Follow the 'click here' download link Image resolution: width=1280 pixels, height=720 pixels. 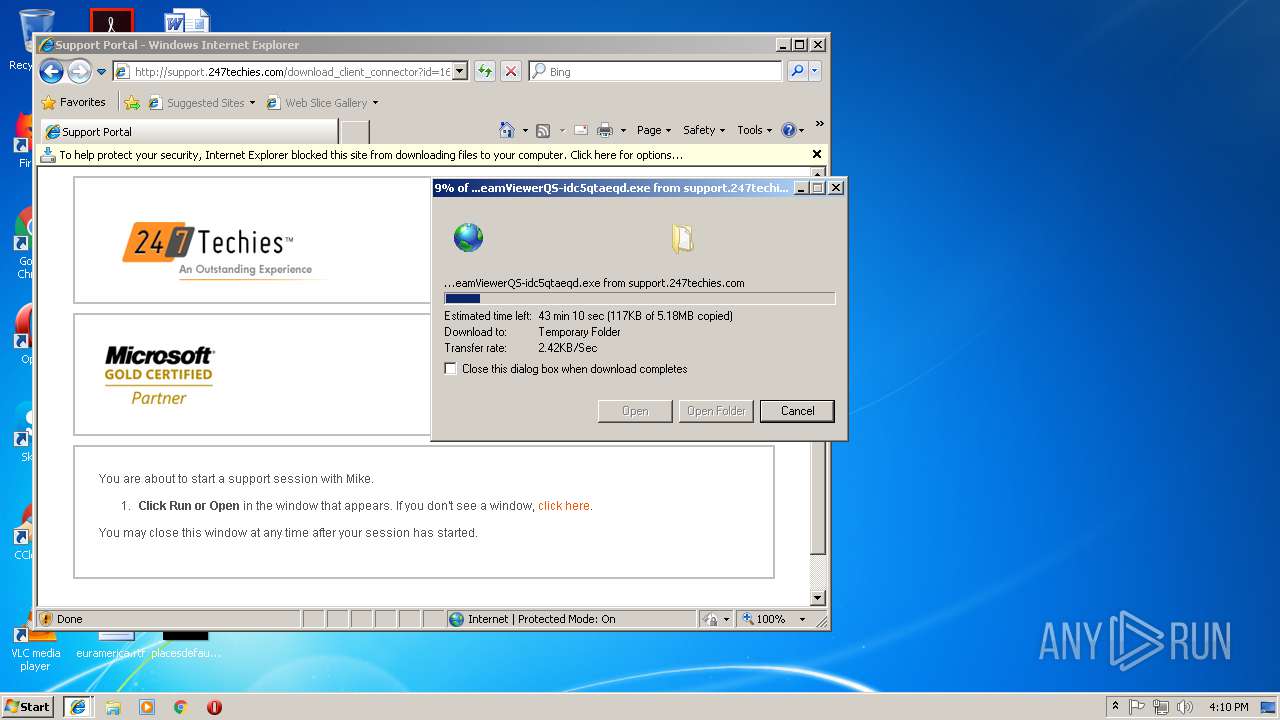(564, 506)
